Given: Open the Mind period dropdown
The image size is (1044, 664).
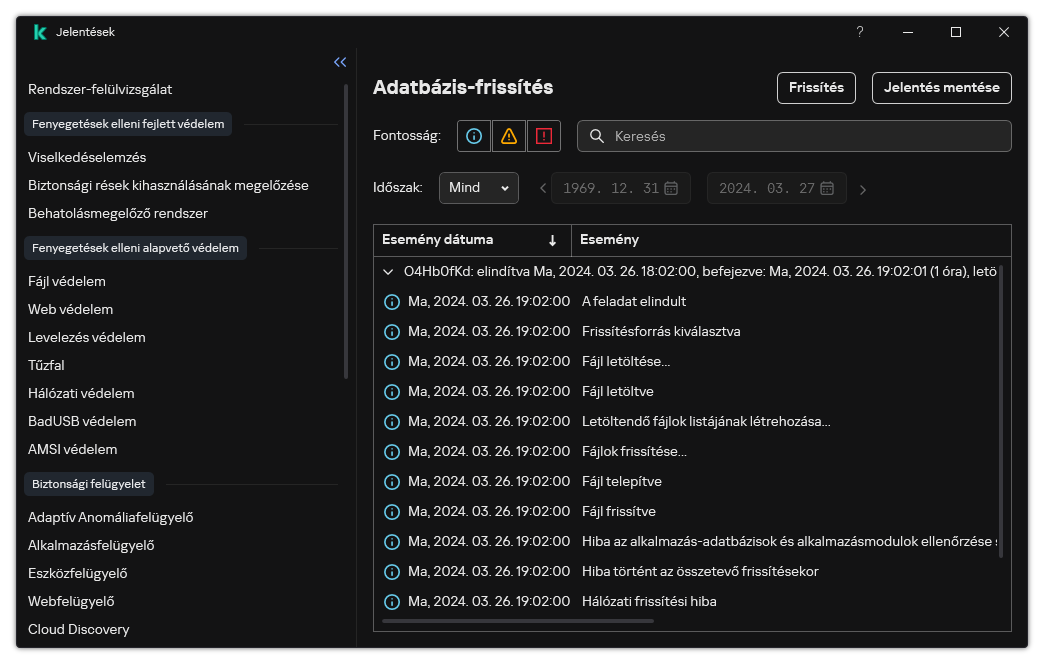Looking at the screenshot, I should click(x=479, y=187).
